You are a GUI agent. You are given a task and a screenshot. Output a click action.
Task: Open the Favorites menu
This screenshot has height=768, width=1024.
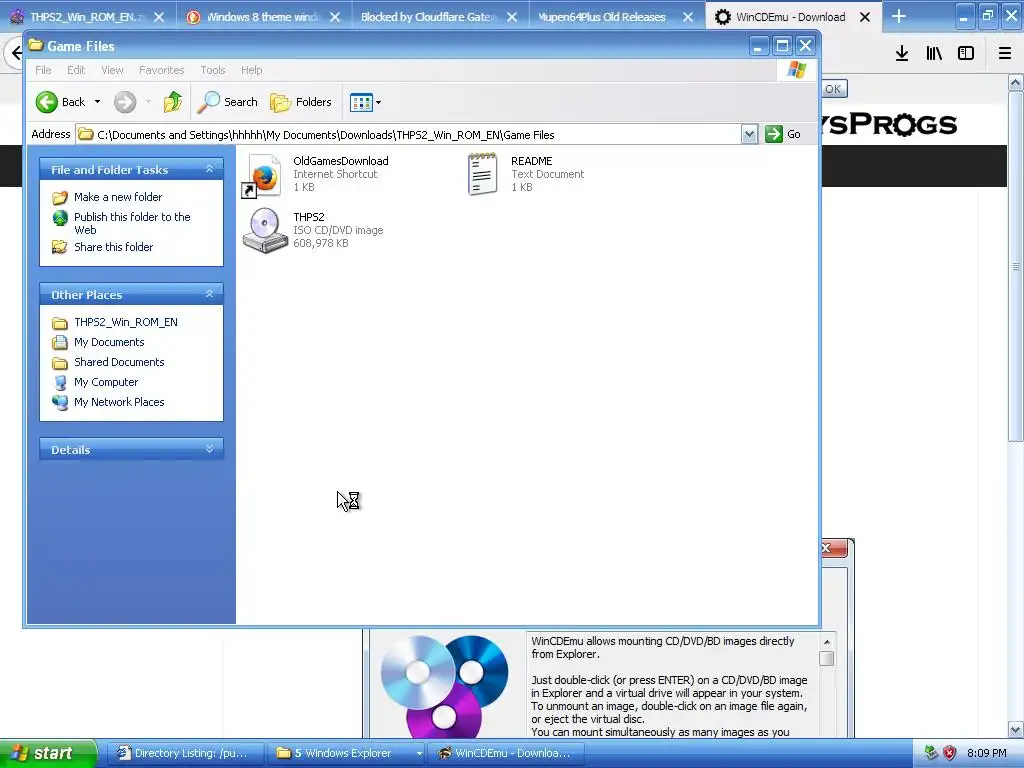(x=161, y=70)
